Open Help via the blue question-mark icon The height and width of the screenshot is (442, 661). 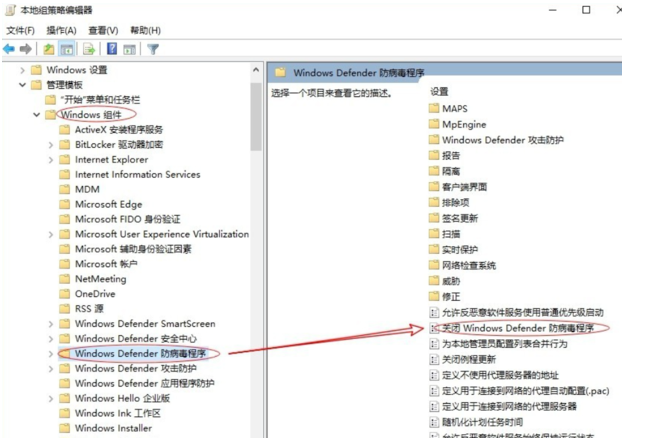112,48
